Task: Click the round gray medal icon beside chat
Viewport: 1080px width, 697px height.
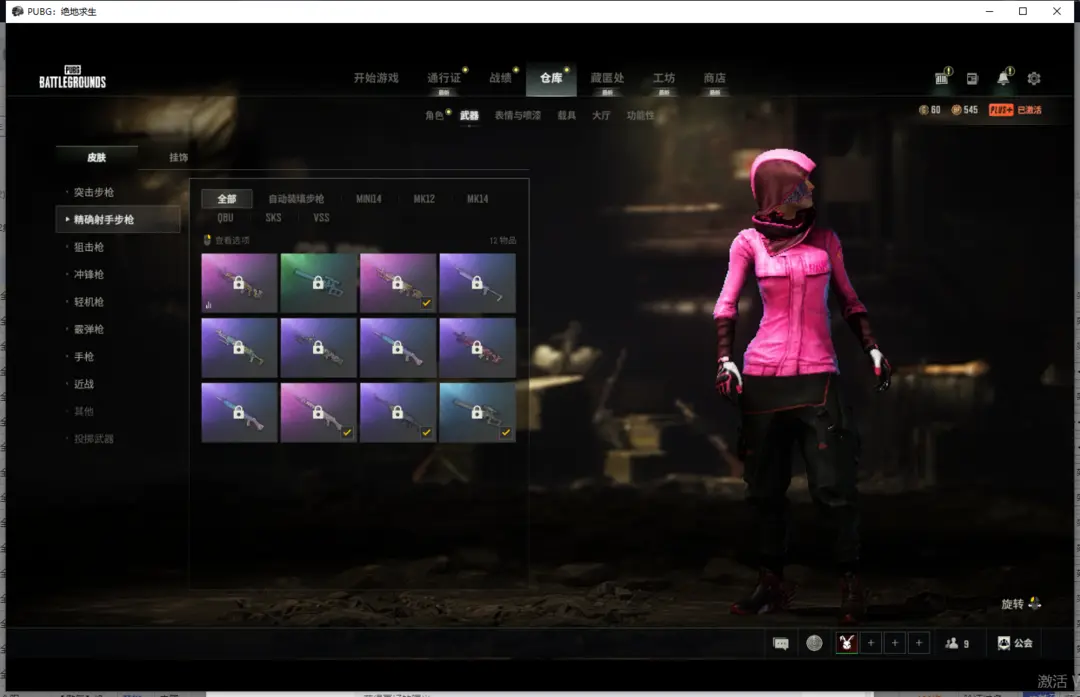Action: click(x=814, y=643)
